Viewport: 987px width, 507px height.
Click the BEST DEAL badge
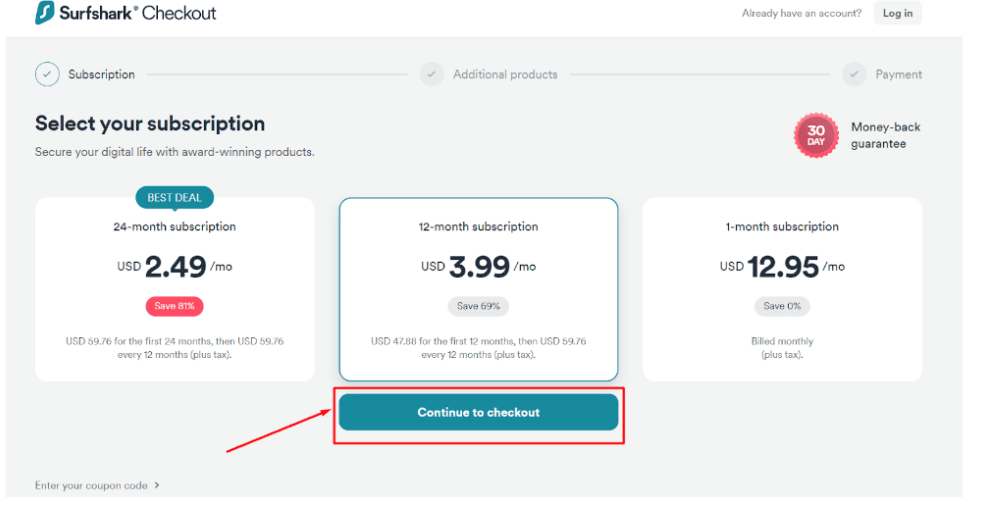pos(174,198)
